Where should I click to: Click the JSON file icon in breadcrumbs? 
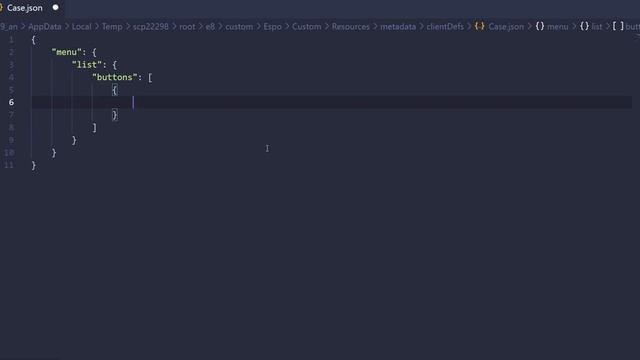(x=480, y=26)
